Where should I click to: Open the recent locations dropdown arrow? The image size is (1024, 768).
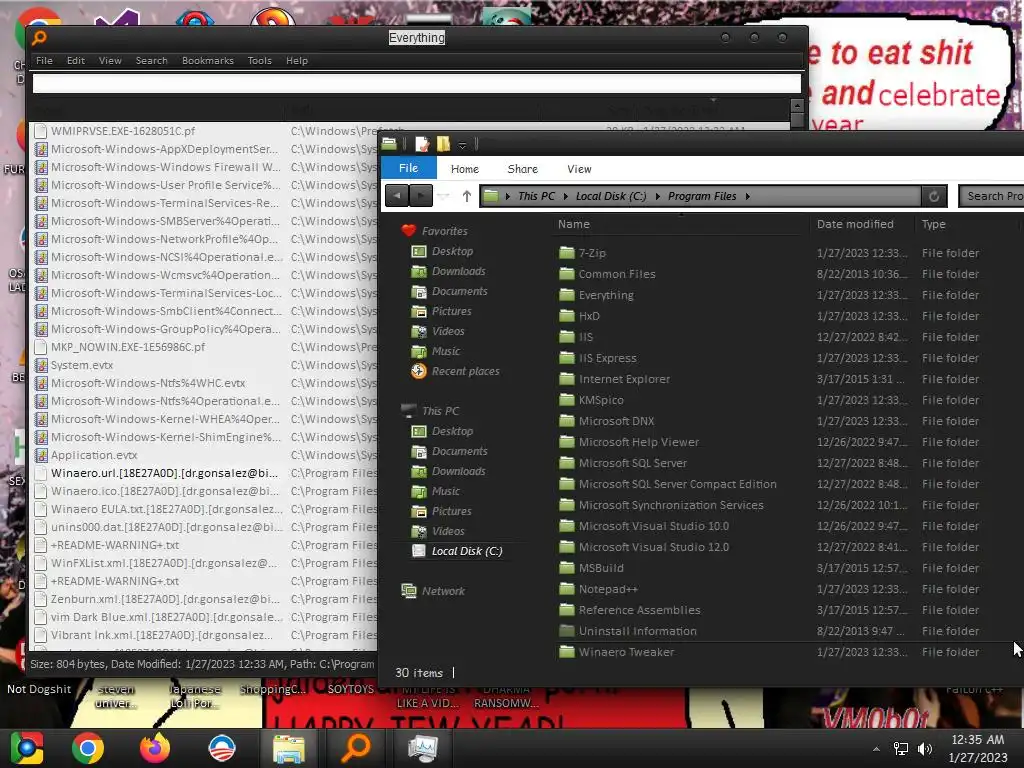point(443,196)
